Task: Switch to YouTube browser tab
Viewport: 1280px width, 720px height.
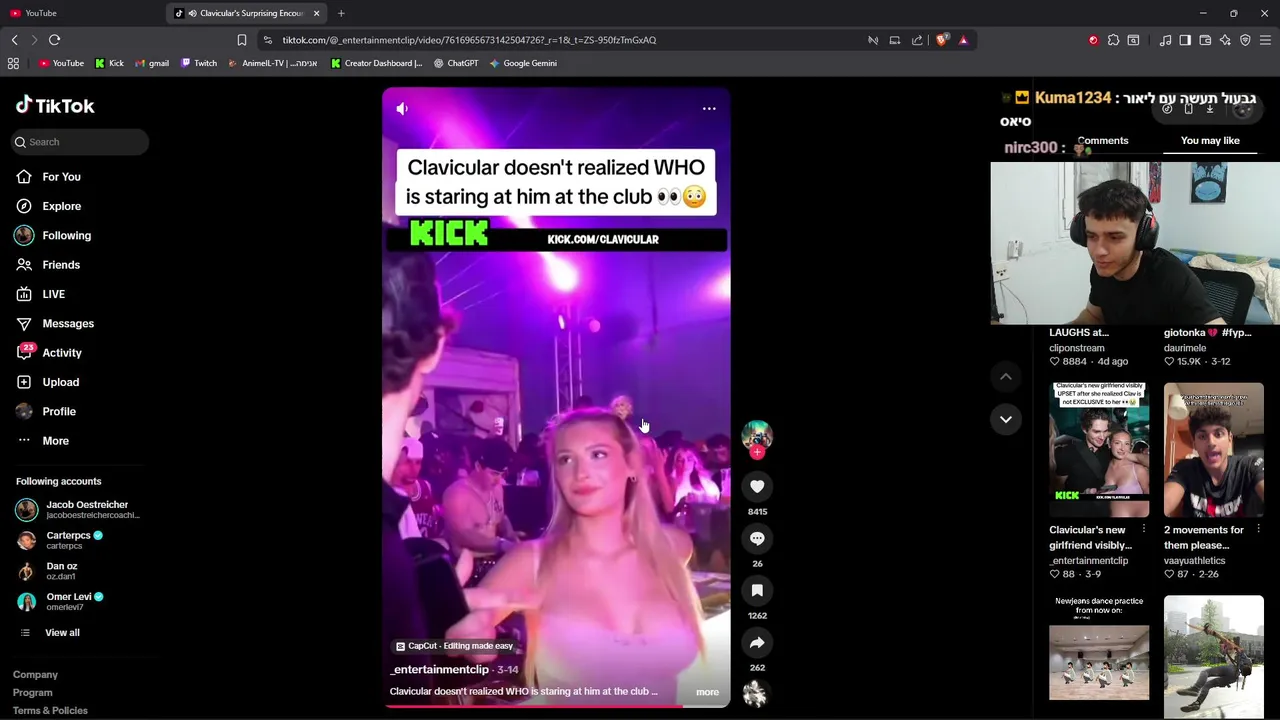Action: point(80,13)
